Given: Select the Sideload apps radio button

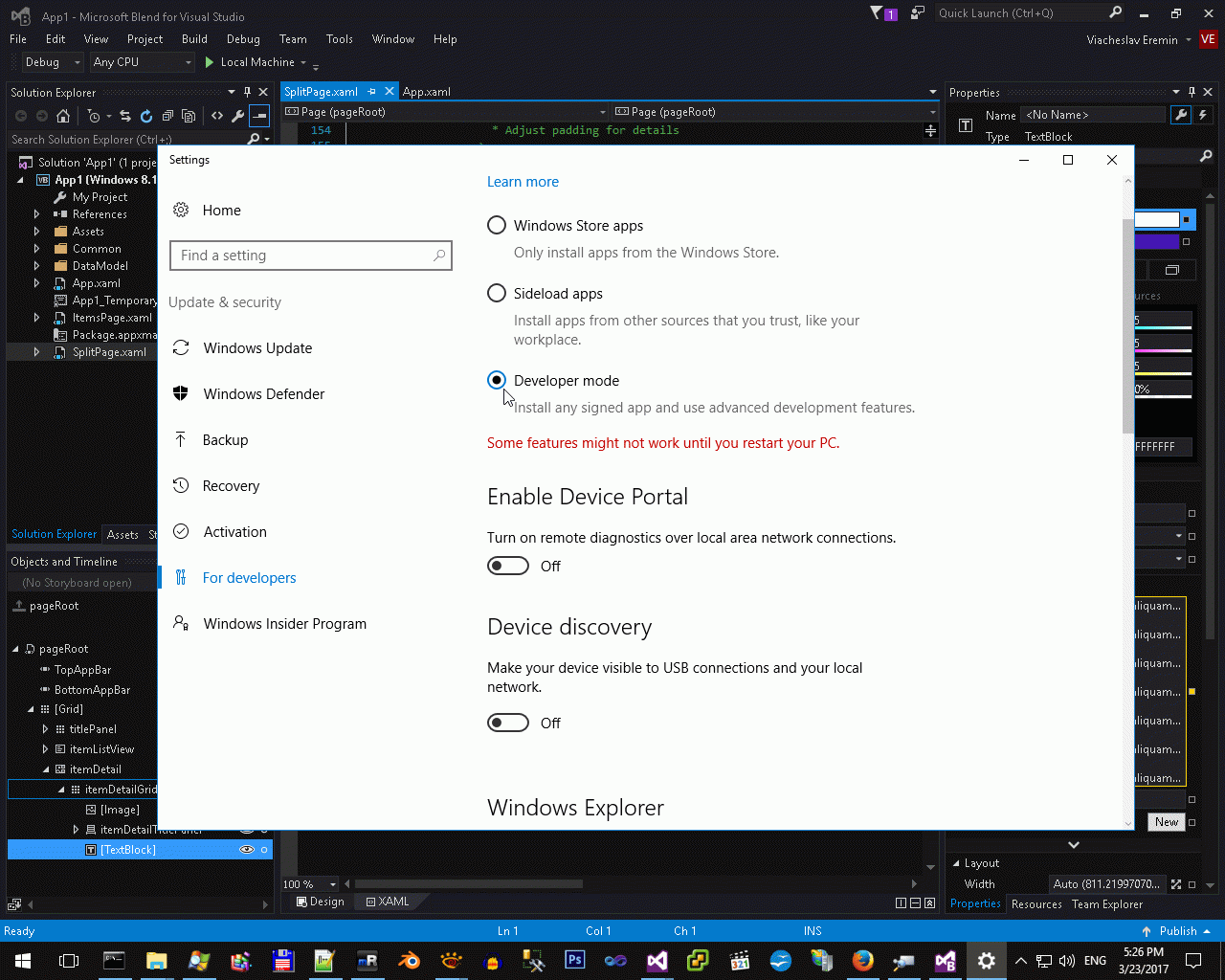Looking at the screenshot, I should point(497,293).
